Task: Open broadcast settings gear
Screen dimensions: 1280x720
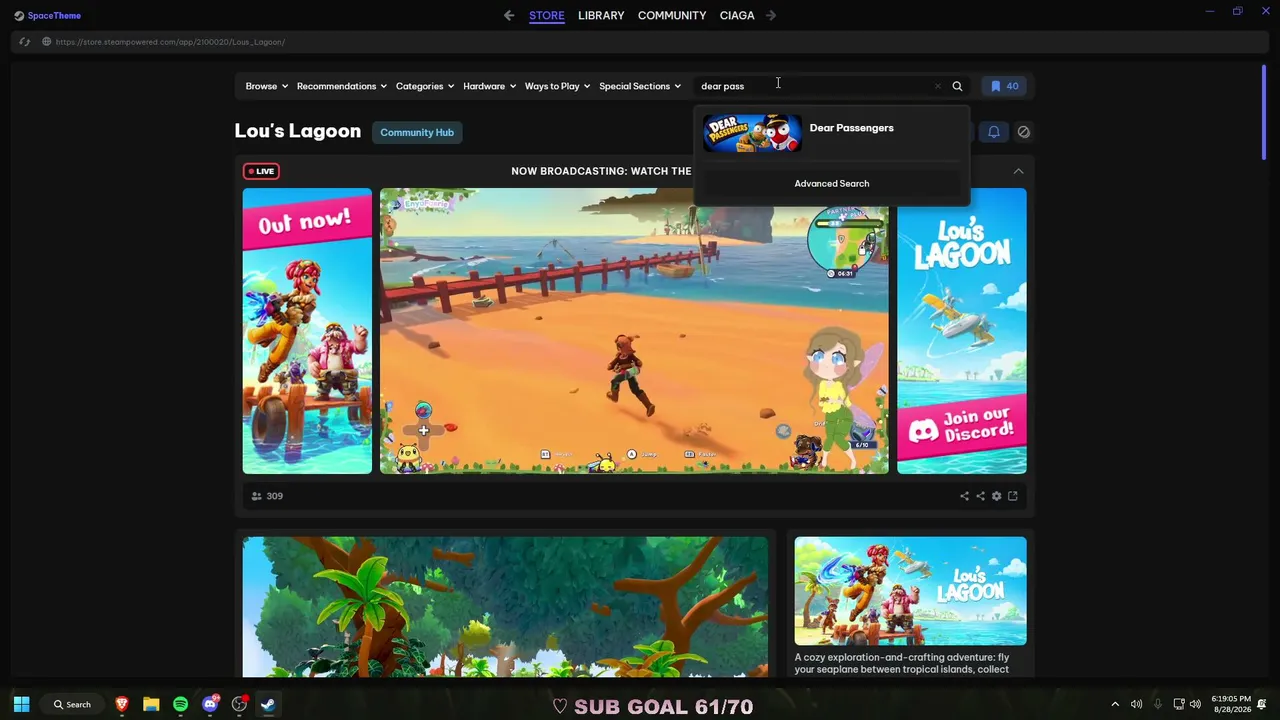Action: 996,496
